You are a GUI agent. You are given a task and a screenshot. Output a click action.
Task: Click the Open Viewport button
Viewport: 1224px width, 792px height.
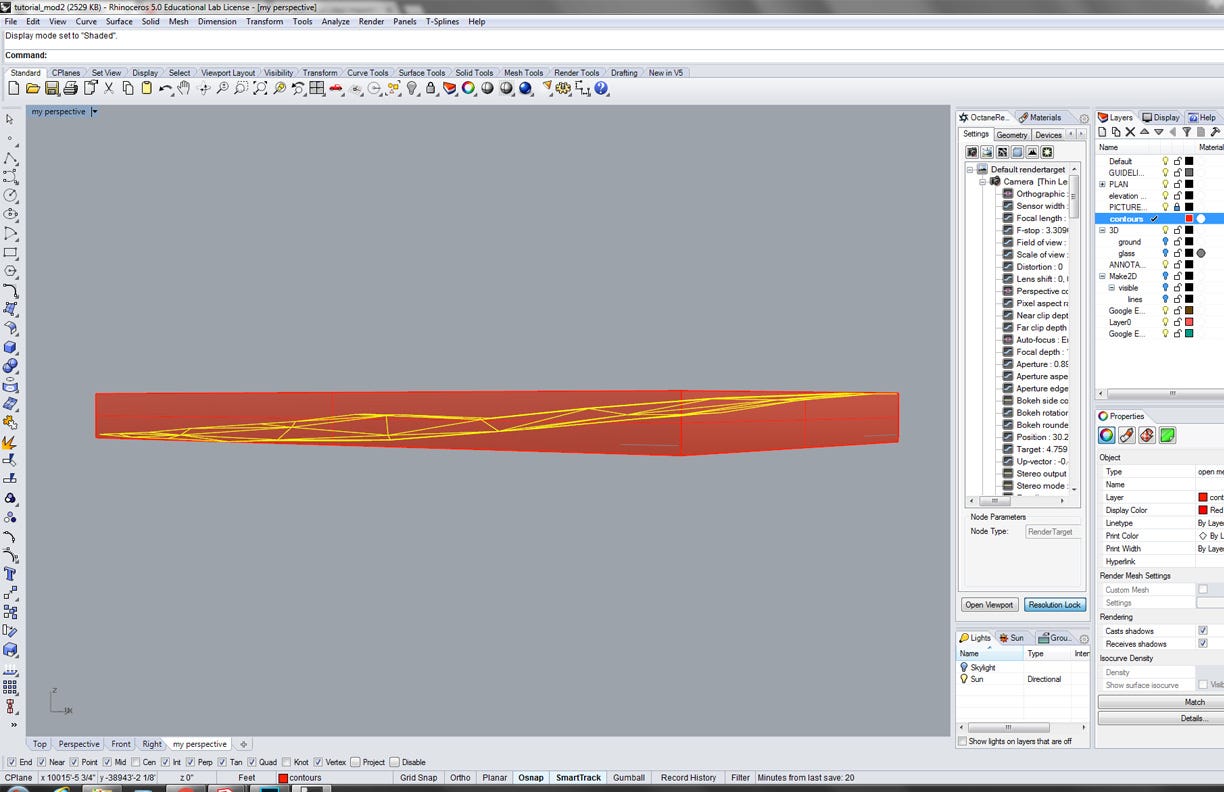tap(989, 605)
